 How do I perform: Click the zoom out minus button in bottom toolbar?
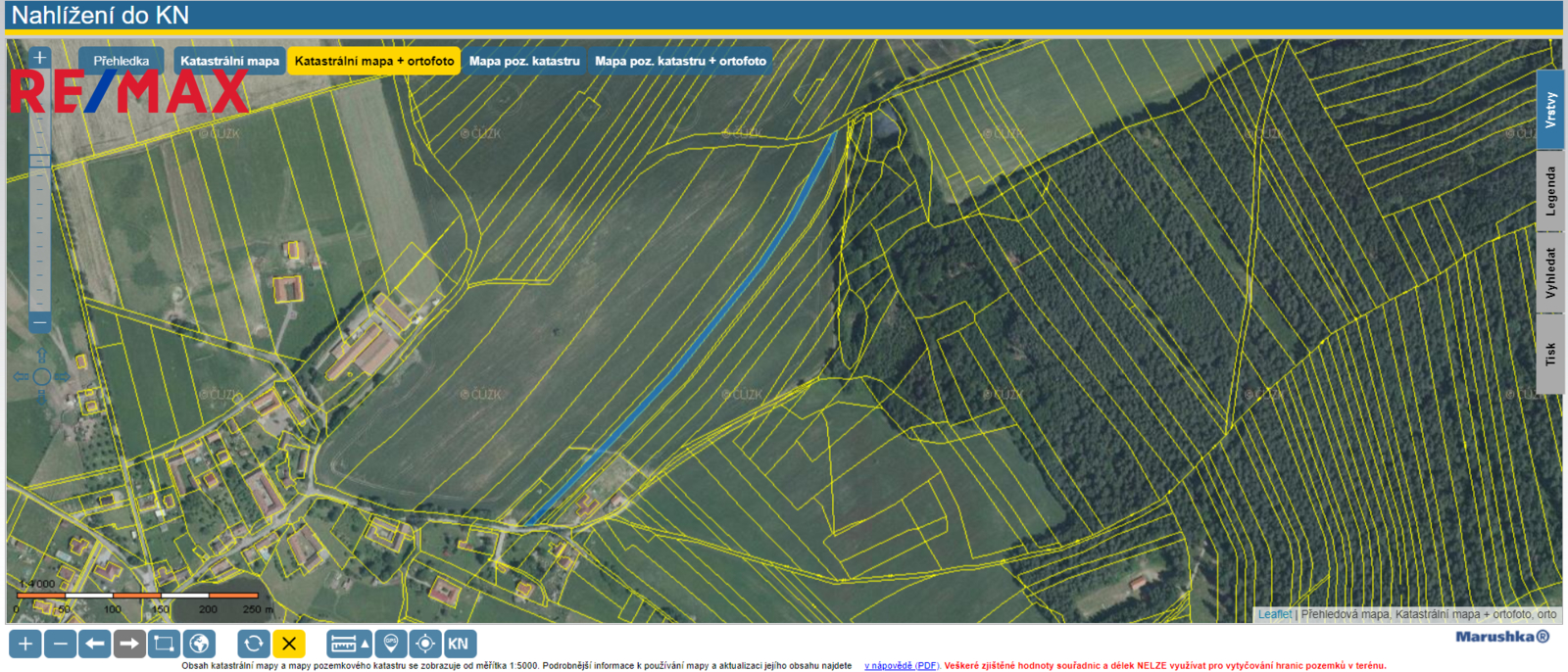click(61, 644)
